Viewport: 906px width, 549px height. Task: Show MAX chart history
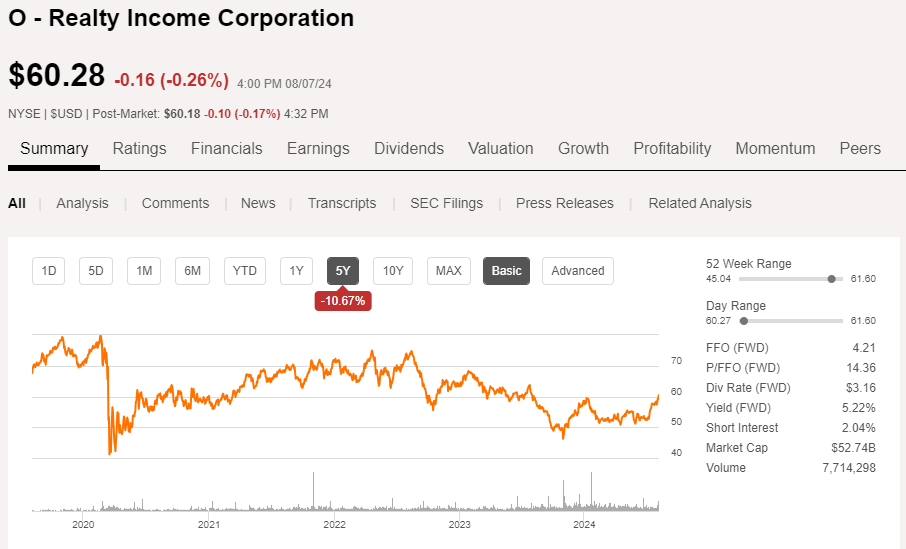point(449,270)
